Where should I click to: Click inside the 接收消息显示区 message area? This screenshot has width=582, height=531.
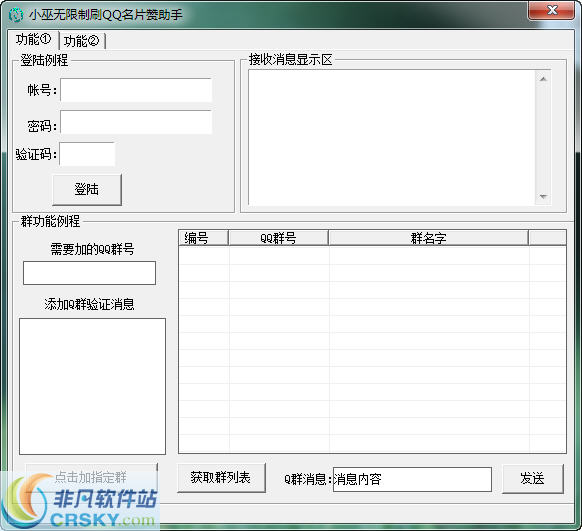[392, 137]
